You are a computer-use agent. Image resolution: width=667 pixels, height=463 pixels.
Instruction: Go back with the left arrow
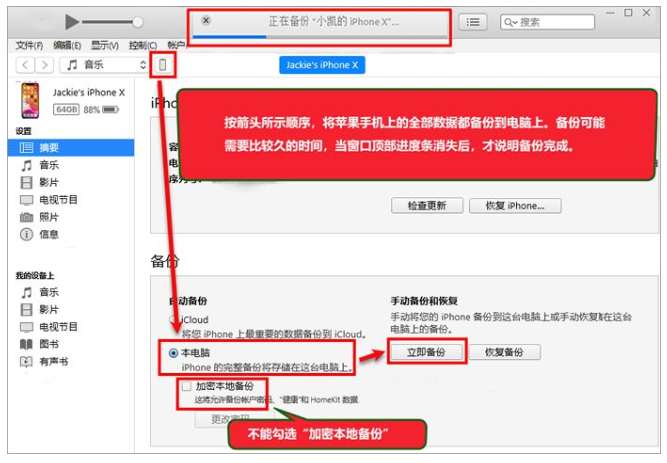(25, 65)
